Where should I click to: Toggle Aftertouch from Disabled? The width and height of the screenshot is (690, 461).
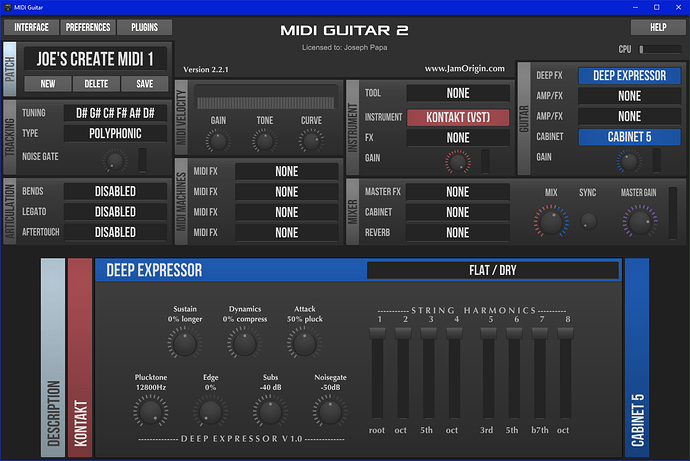coord(115,232)
